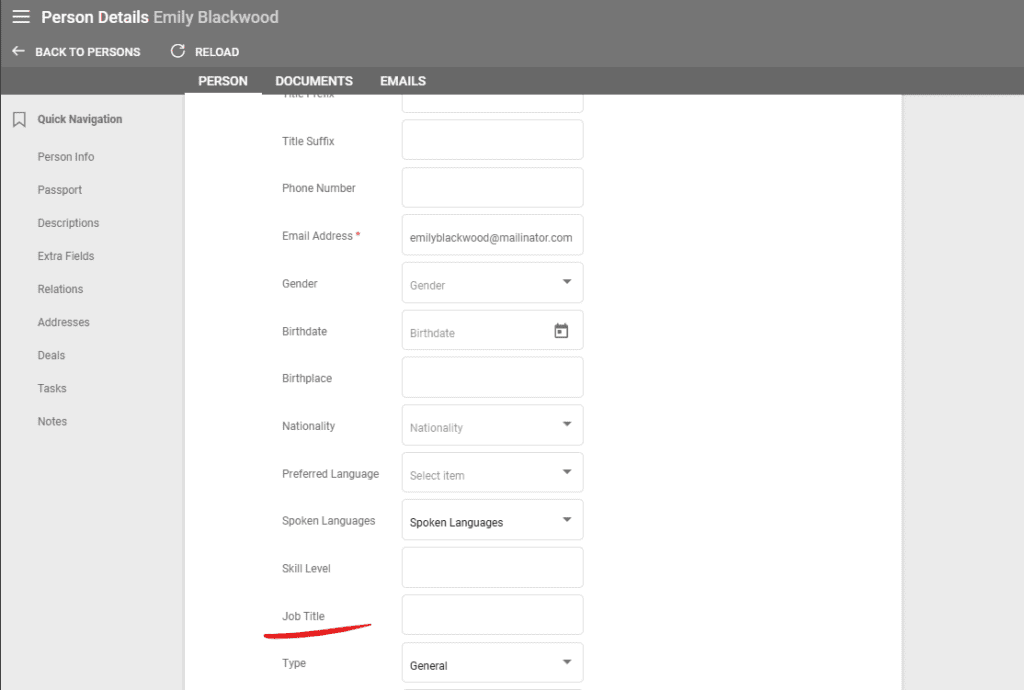Navigate to the Passport section
Image resolution: width=1024 pixels, height=690 pixels.
(60, 189)
